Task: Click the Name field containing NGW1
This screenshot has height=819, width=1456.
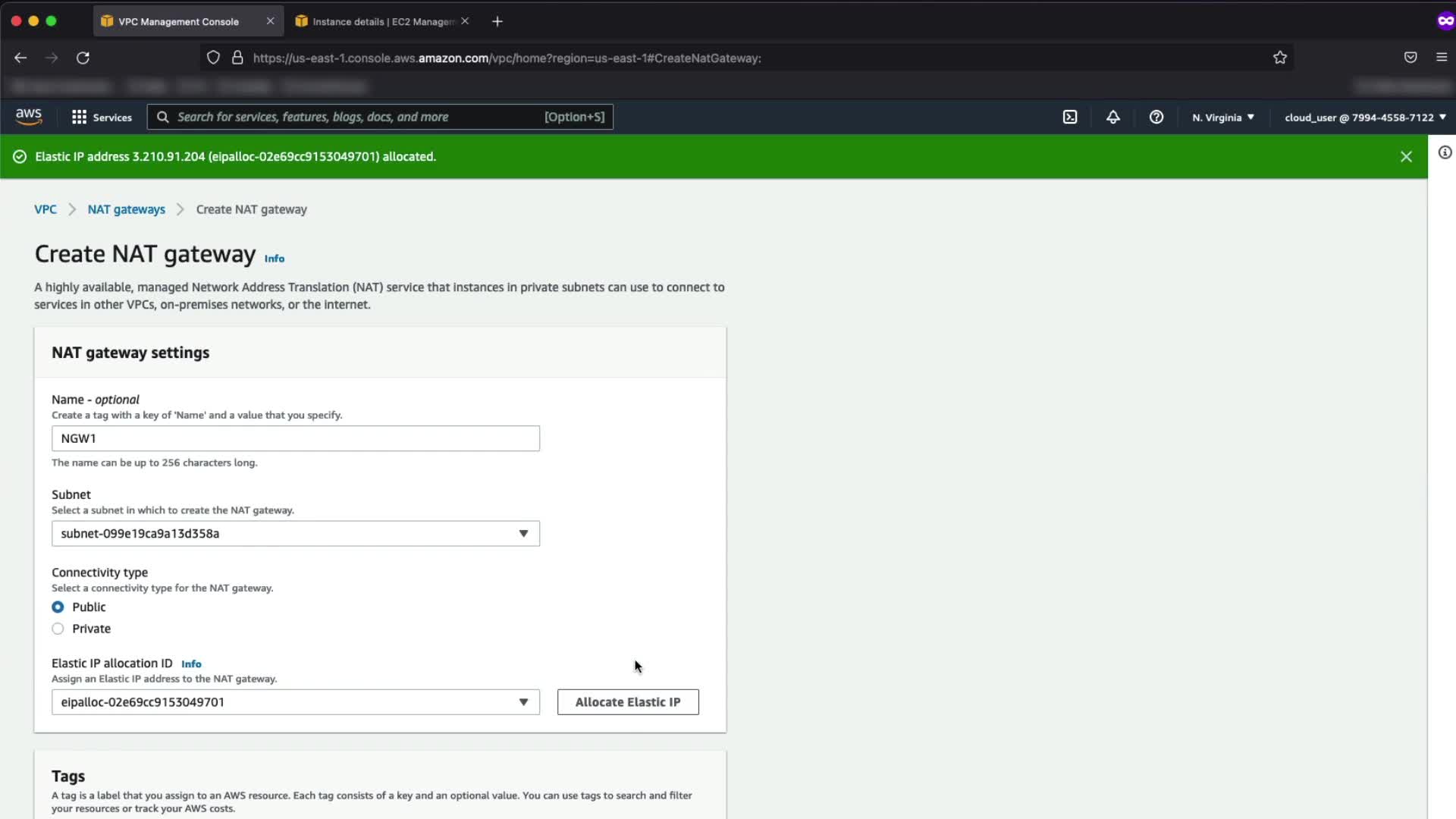Action: 295,438
